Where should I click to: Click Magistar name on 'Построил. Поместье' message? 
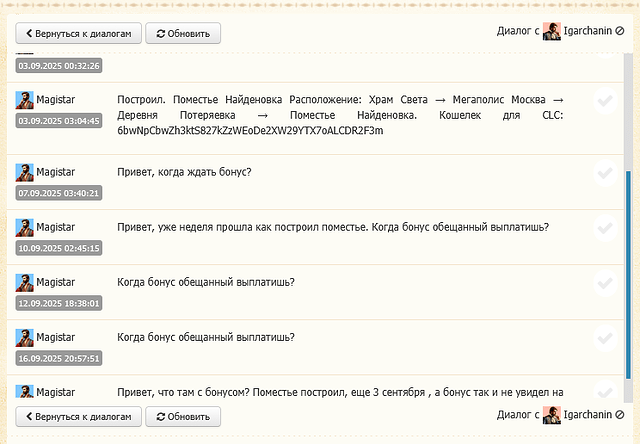tap(56, 100)
